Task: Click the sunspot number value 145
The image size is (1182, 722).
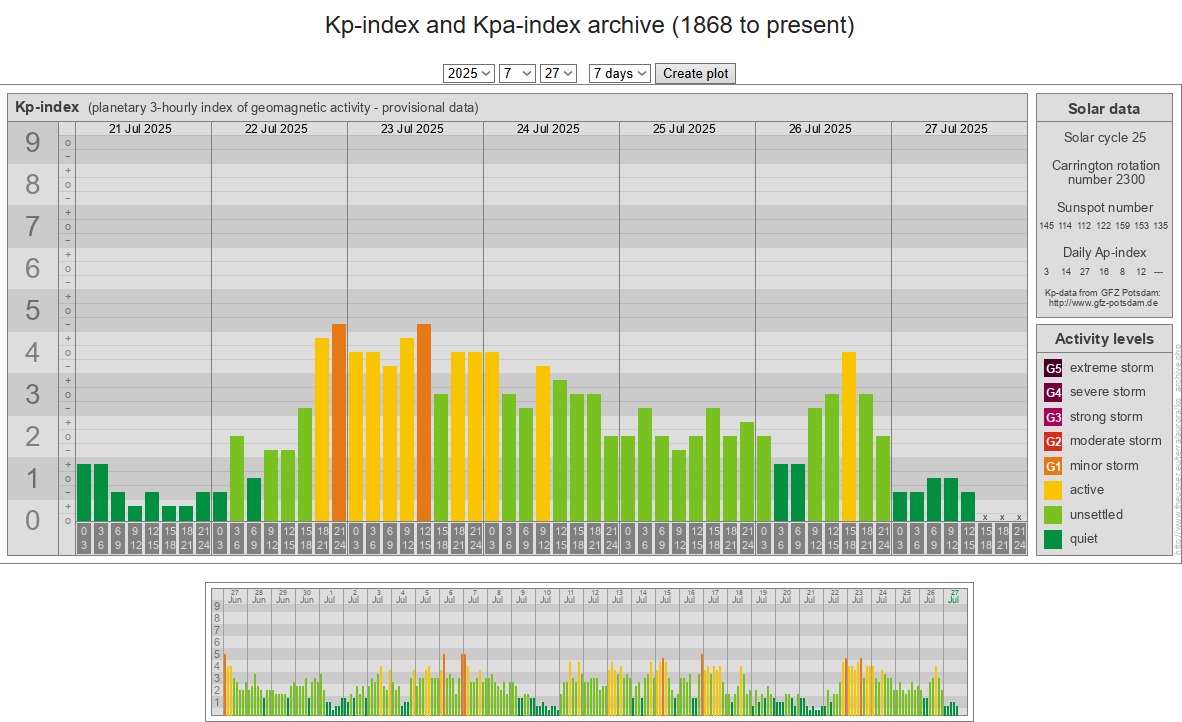Action: [x=1046, y=225]
